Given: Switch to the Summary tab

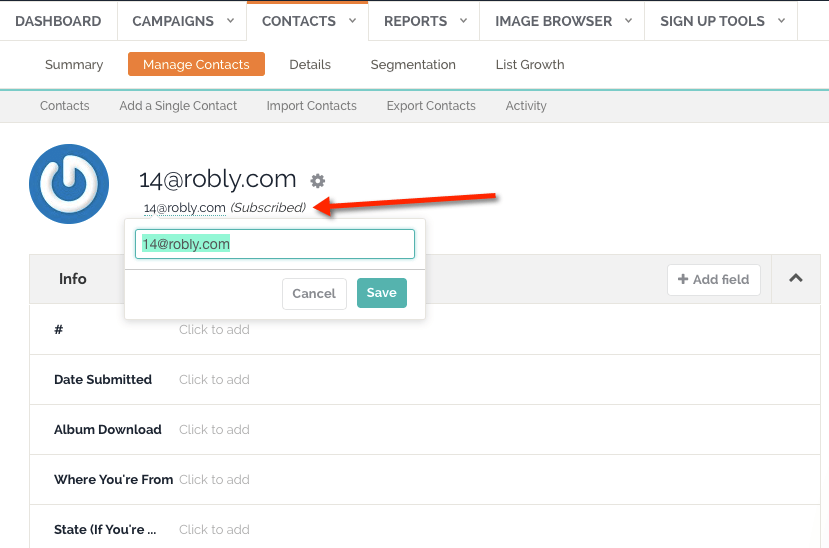Looking at the screenshot, I should coord(74,64).
